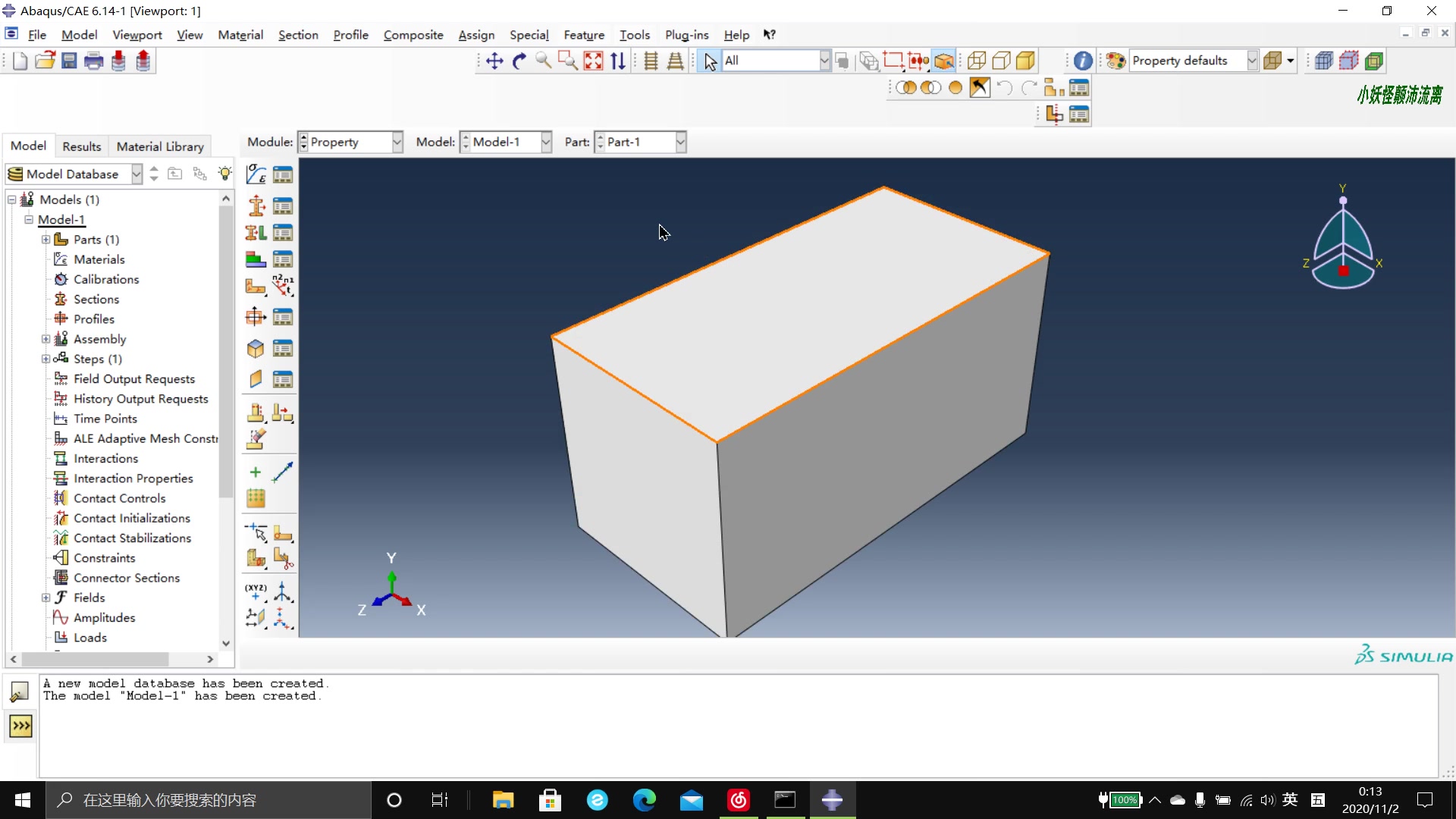Select Sections in model tree
The image size is (1456, 819).
(96, 299)
